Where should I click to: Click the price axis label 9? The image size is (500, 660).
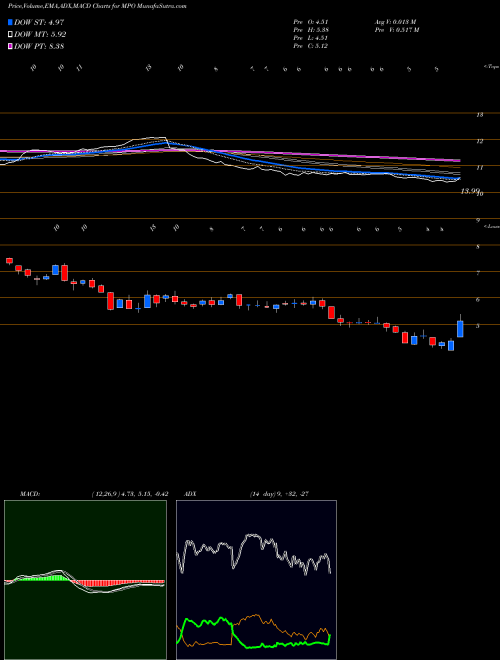(x=478, y=220)
